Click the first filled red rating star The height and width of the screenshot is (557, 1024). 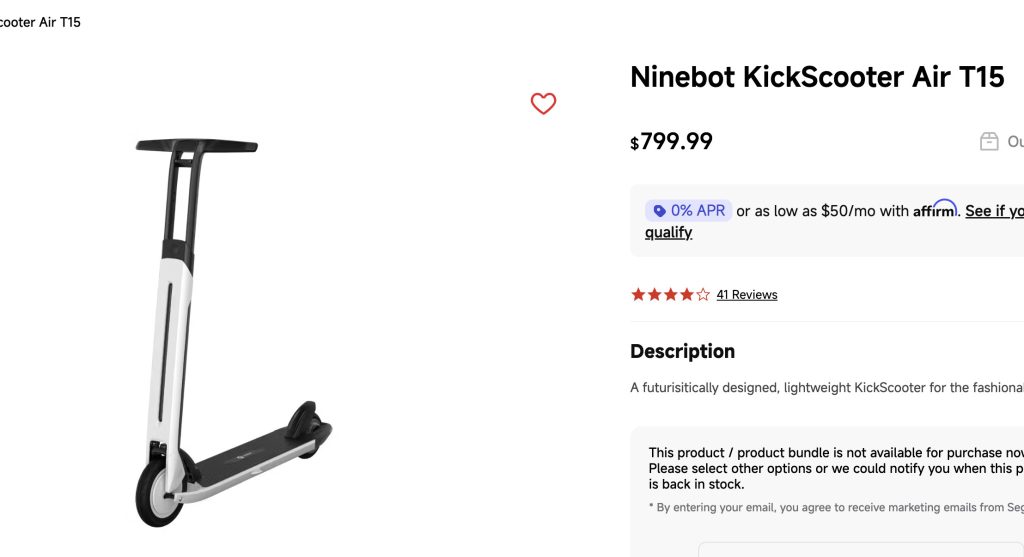[x=638, y=295]
